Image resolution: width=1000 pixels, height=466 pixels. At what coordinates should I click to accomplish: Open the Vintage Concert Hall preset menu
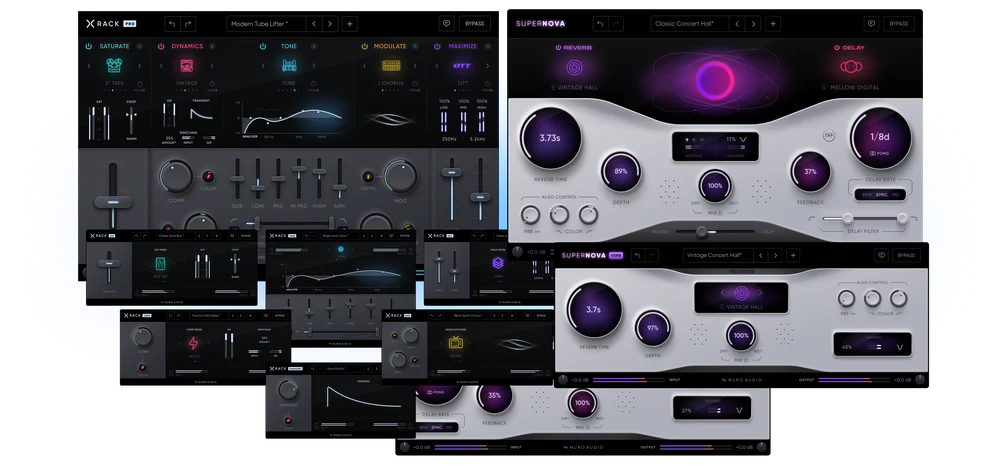(717, 255)
